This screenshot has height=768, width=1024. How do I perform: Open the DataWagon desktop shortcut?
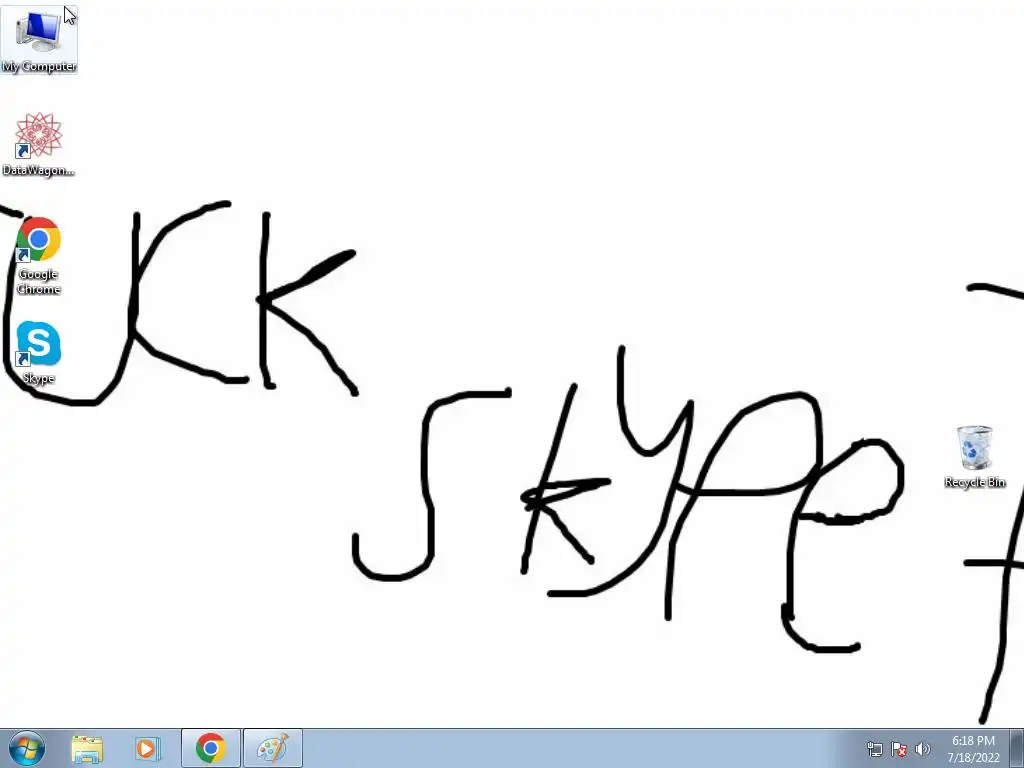click(x=39, y=144)
